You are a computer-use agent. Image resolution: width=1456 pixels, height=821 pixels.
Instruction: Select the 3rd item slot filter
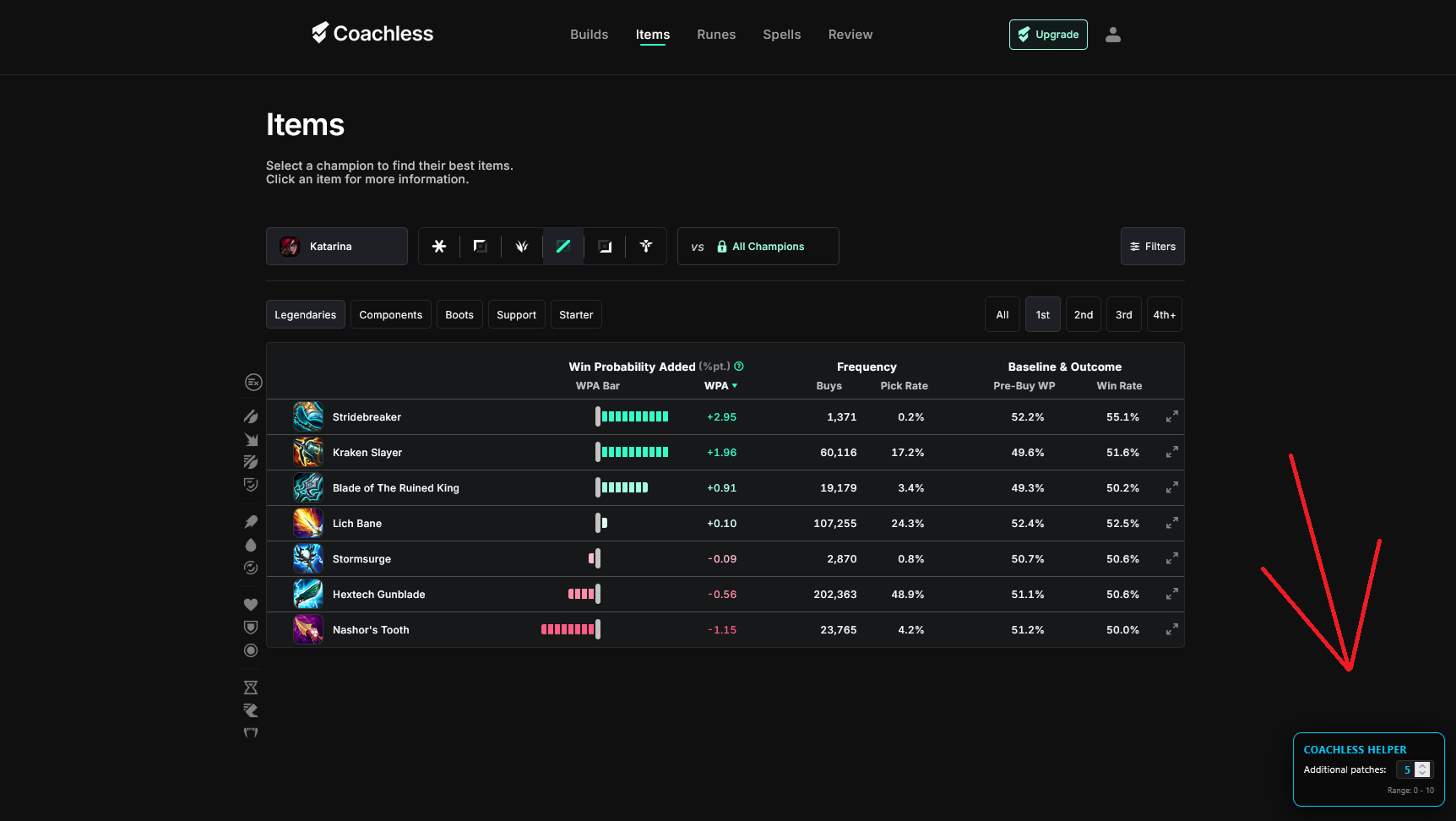tap(1124, 315)
